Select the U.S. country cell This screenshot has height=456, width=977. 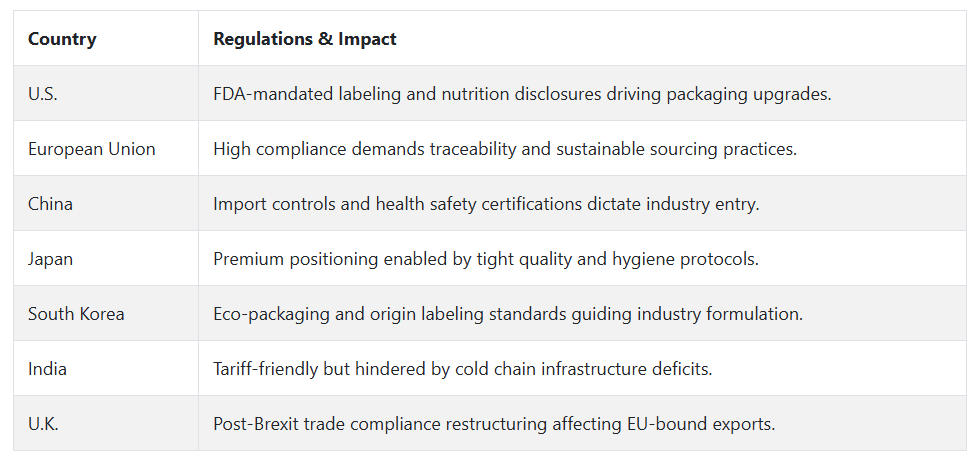[106, 93]
